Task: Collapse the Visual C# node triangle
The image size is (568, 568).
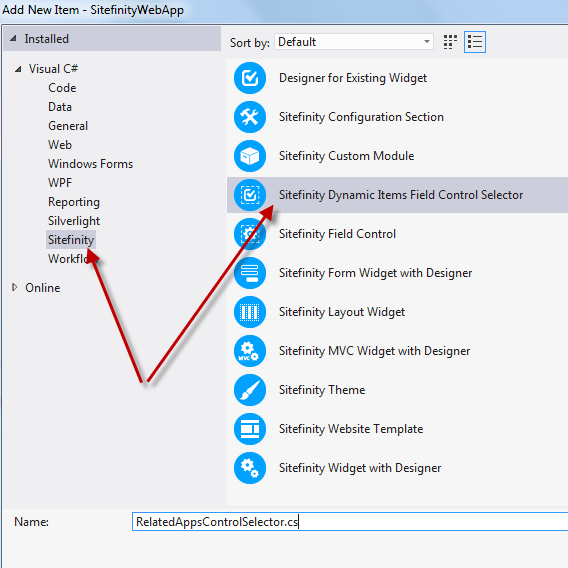Action: click(x=18, y=69)
